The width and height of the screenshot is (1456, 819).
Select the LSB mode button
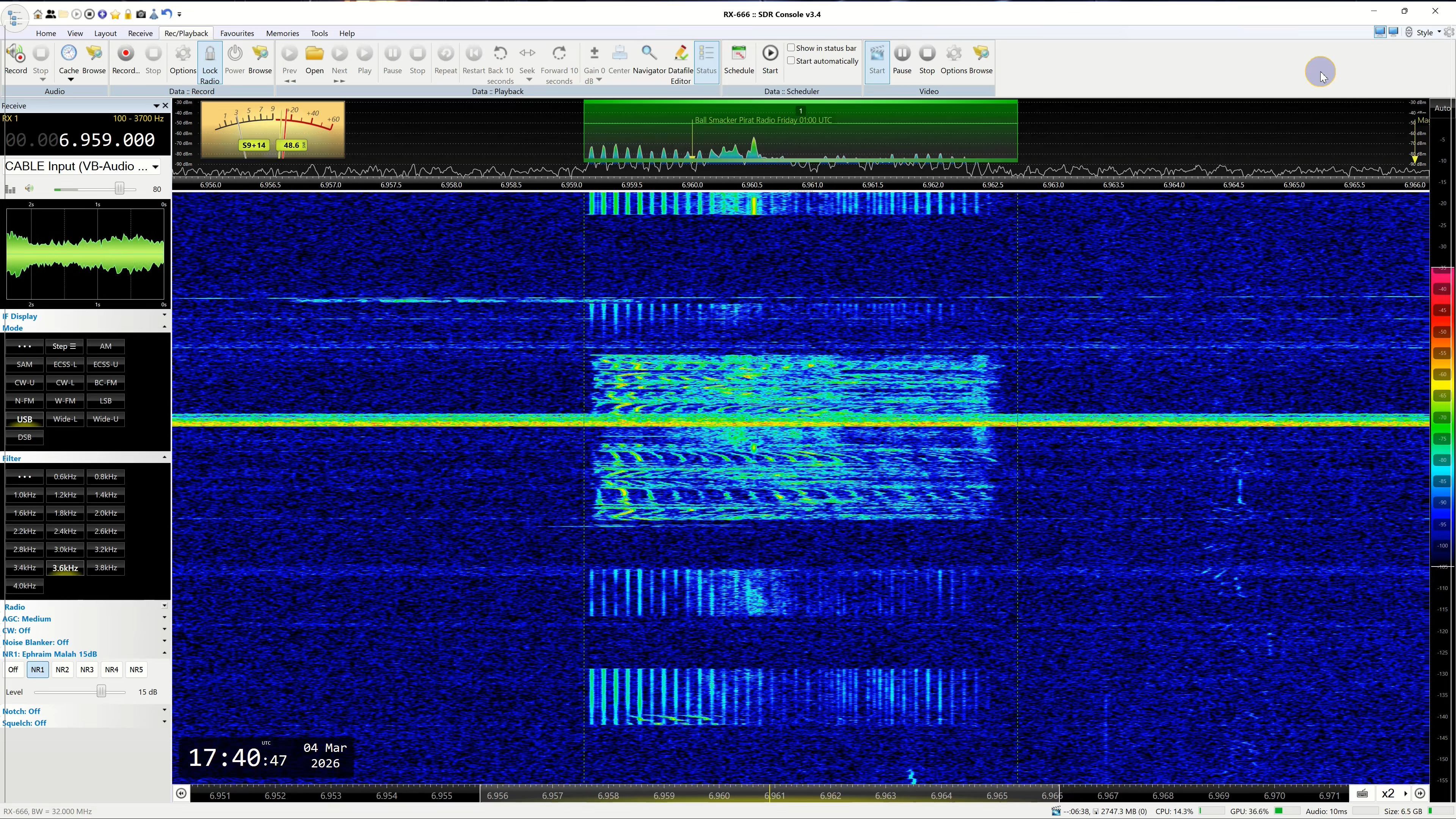pos(106,401)
